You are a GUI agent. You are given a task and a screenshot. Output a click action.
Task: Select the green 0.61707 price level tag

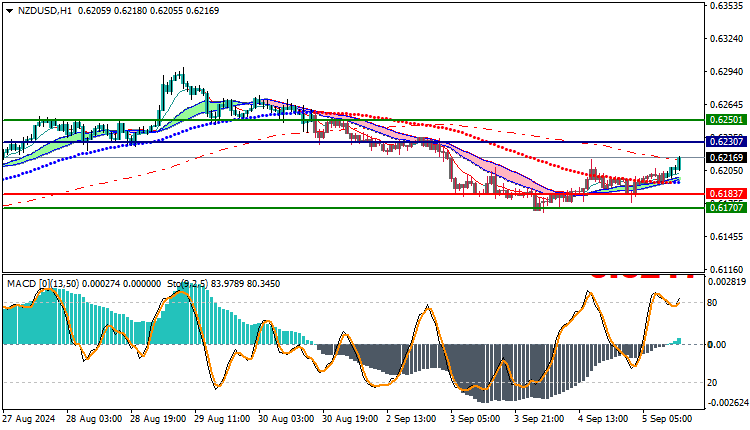[727, 208]
